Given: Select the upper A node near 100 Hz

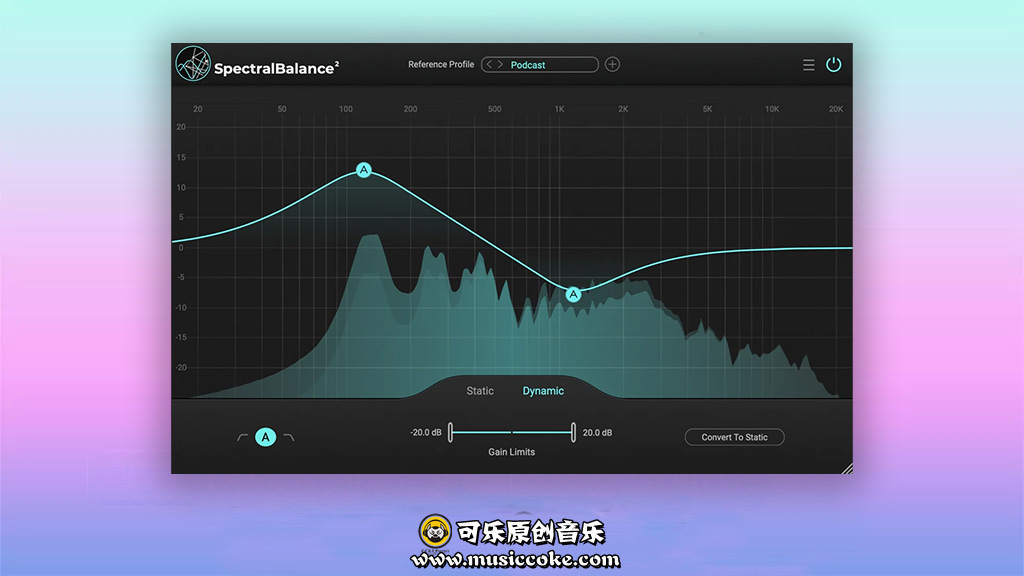Looking at the screenshot, I should pos(364,170).
